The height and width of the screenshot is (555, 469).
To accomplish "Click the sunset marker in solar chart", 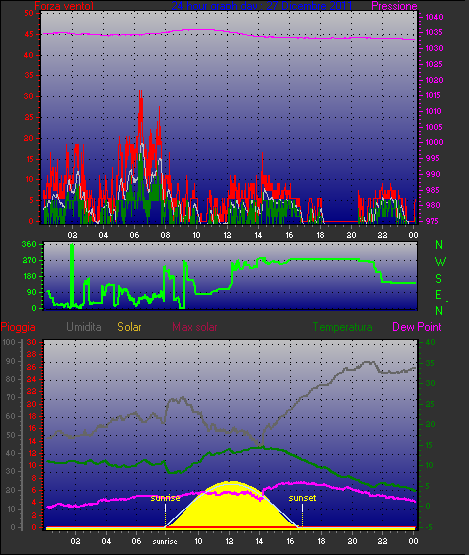I will click(302, 498).
